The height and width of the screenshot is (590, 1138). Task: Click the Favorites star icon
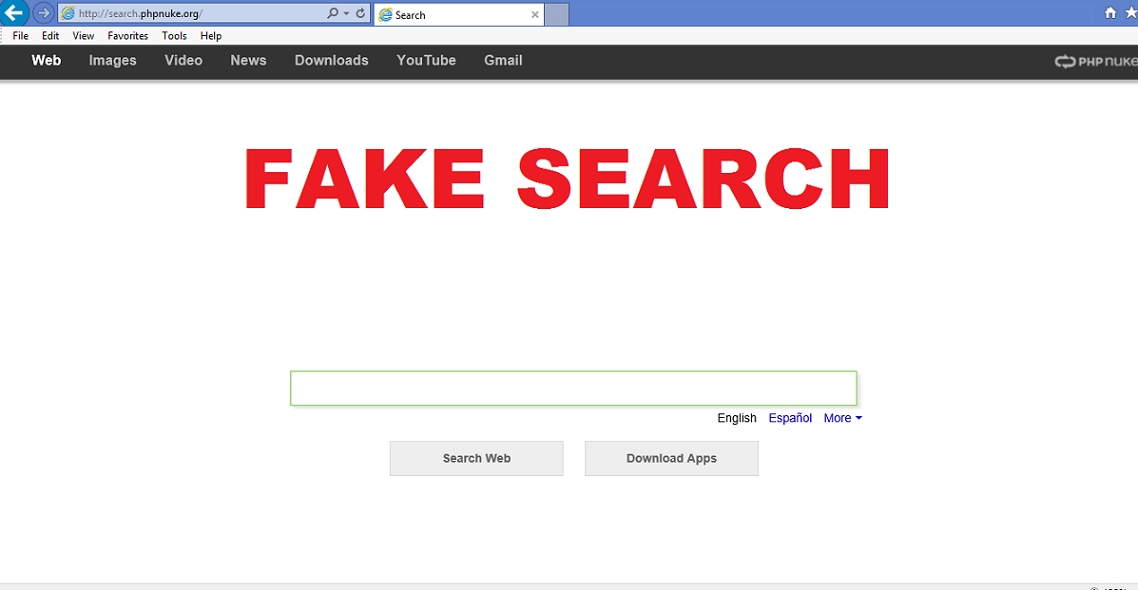(1131, 14)
